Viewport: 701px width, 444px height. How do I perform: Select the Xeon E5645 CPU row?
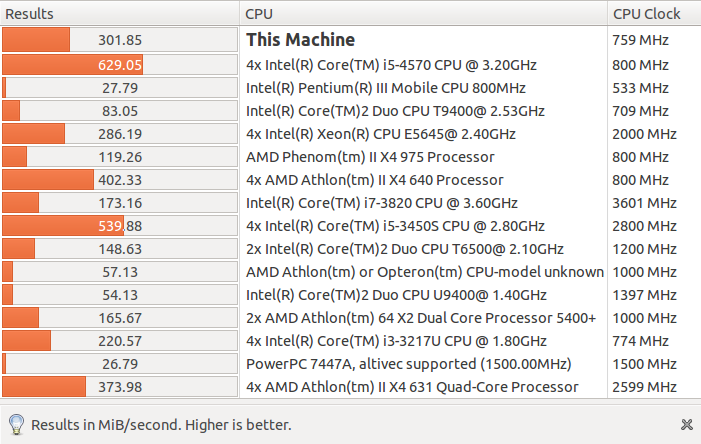point(350,134)
